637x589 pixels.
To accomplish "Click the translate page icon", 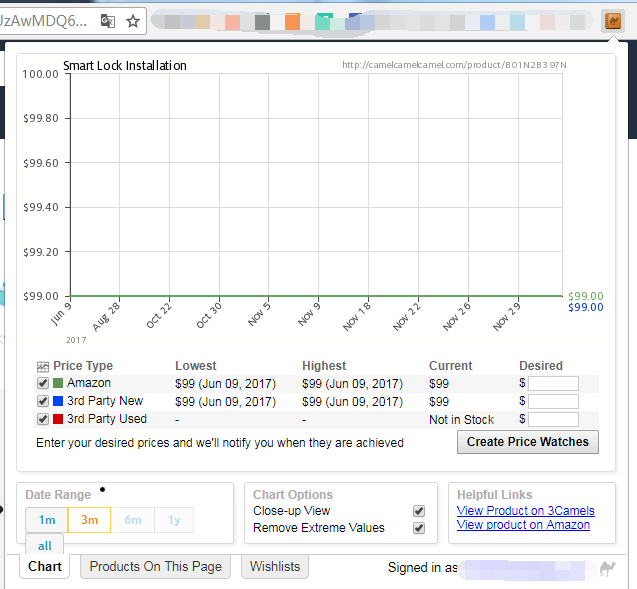I will tap(107, 20).
